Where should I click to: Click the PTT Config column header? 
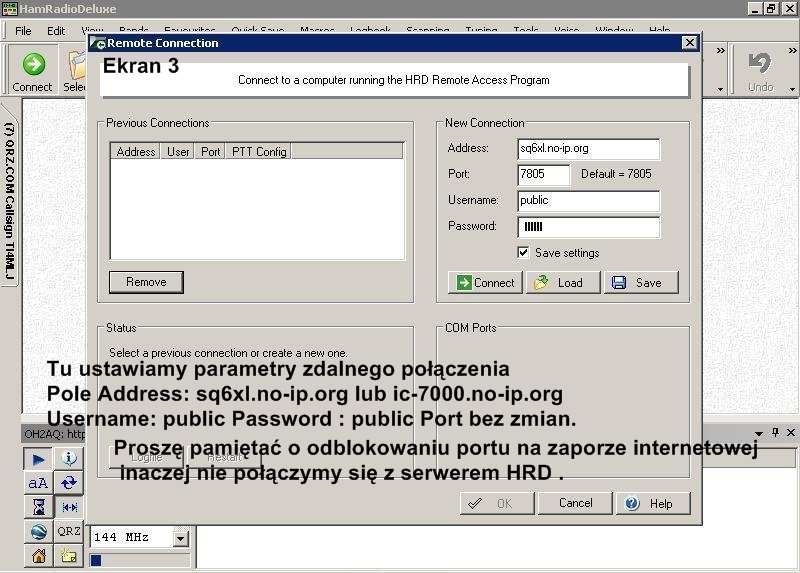click(259, 152)
